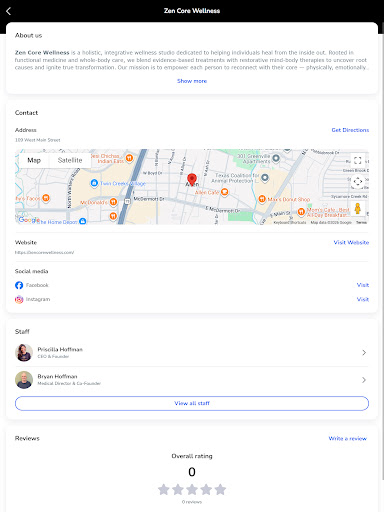Screen dimensions: 384x512
Task: Click the 0 reviews text
Action: point(192,502)
